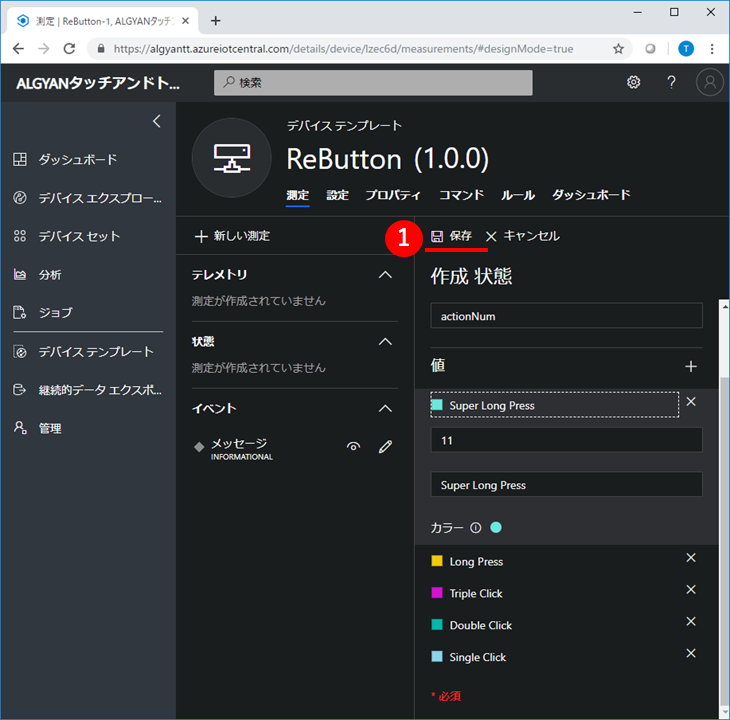Click the yellow Long Press color swatch
This screenshot has width=730, height=720.
pos(437,561)
